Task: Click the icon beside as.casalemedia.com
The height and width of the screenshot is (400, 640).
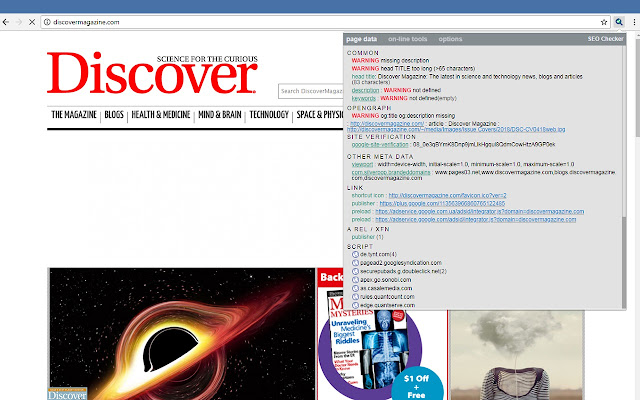Action: 355,288
